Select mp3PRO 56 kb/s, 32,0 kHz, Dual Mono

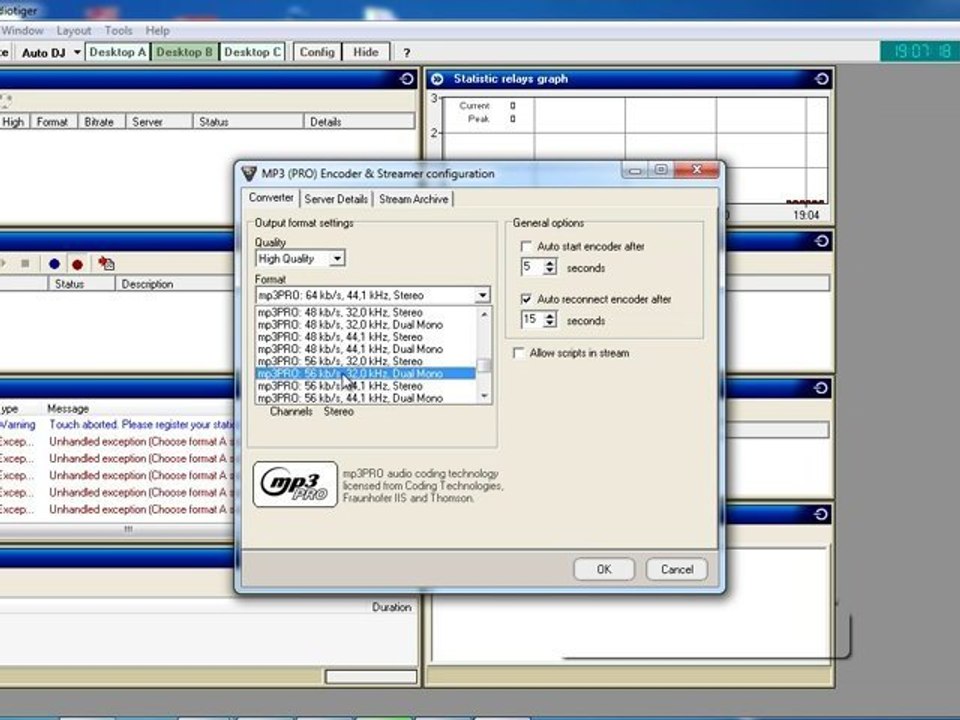[x=366, y=373]
